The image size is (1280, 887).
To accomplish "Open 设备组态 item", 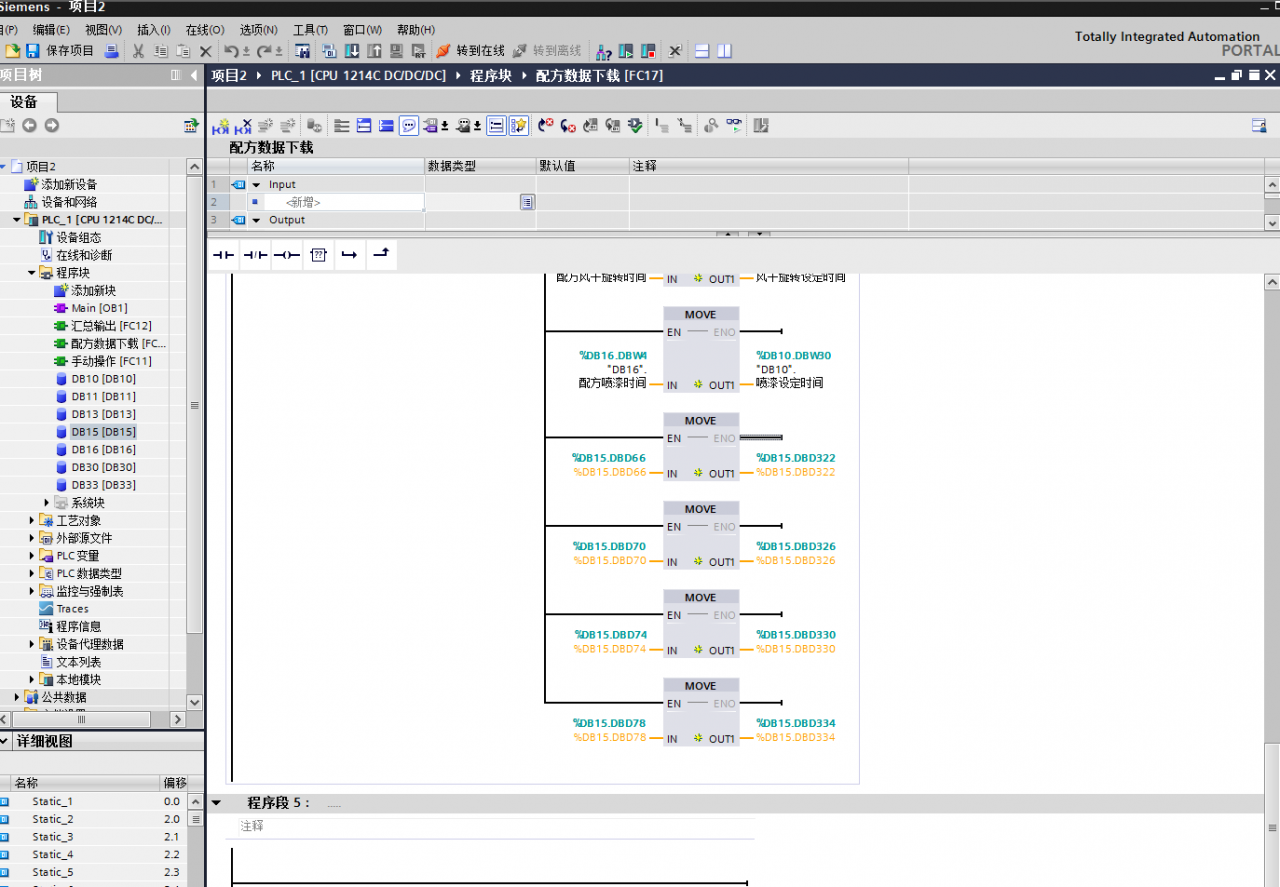I will point(78,238).
